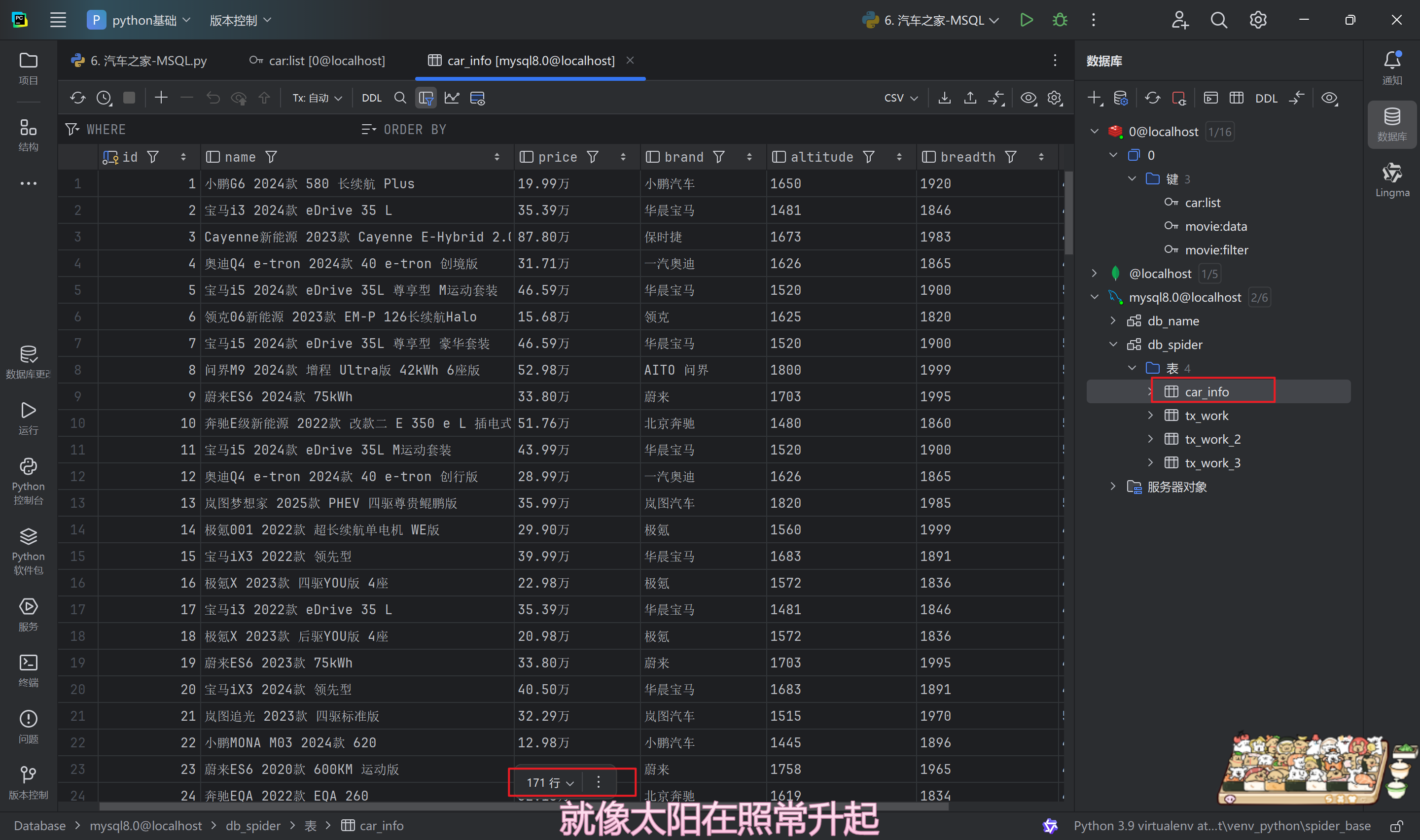Select movie:data key in tree
This screenshot has width=1420, height=840.
coord(1216,226)
